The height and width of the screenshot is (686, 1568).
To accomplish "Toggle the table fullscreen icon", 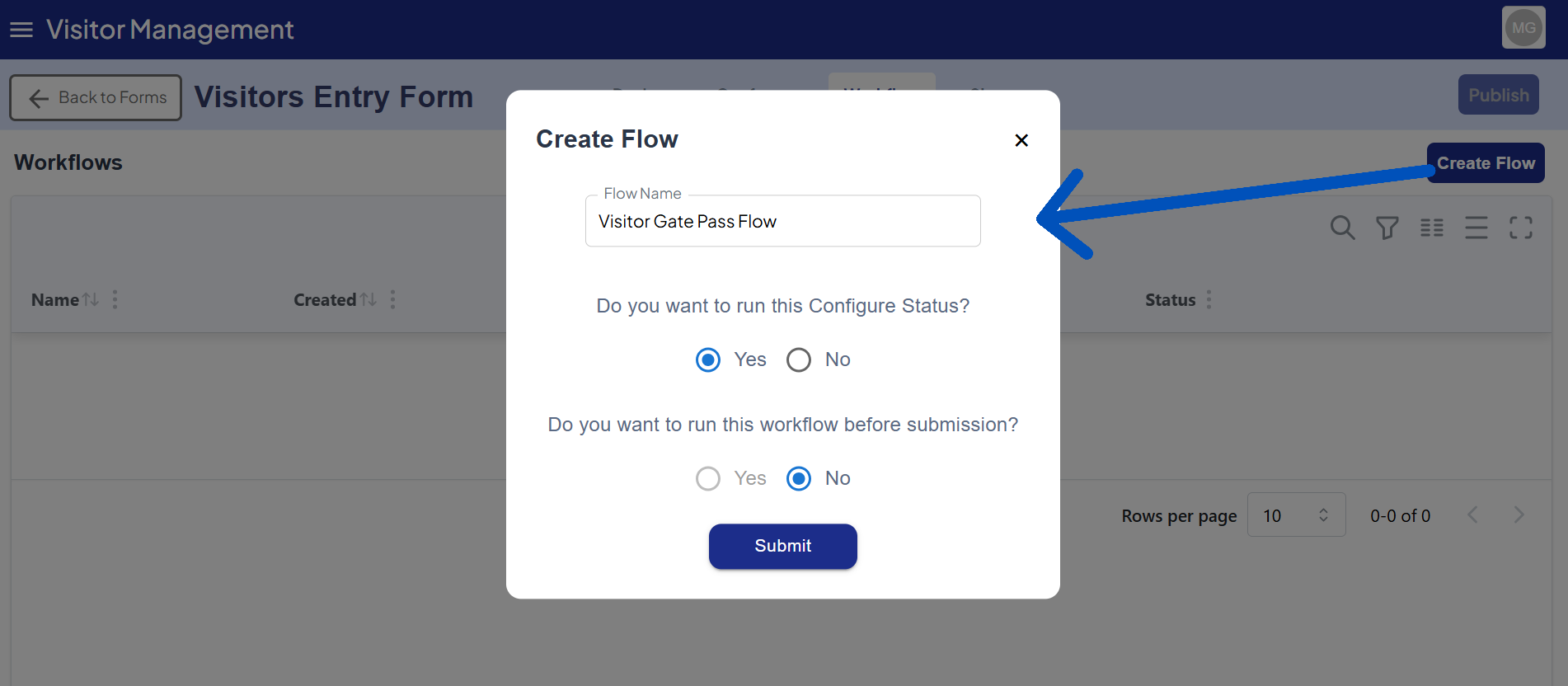I will (x=1521, y=228).
